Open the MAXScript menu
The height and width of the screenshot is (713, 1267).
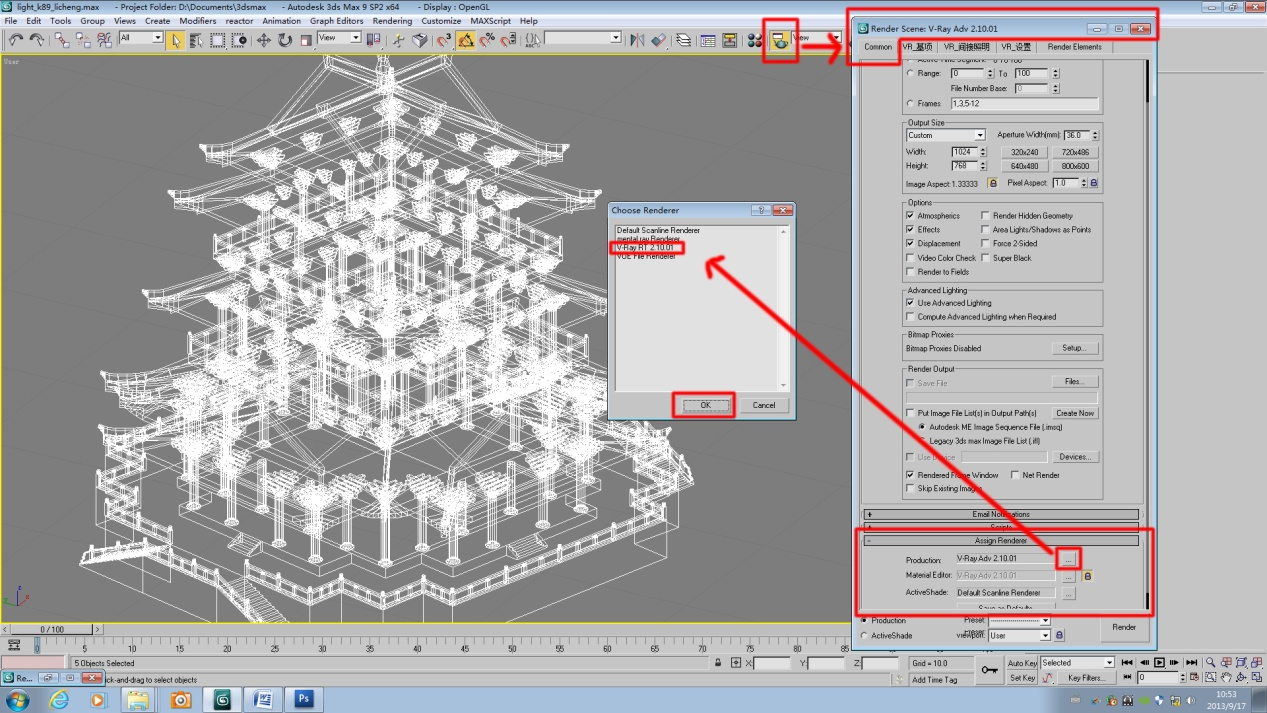pyautogui.click(x=490, y=20)
